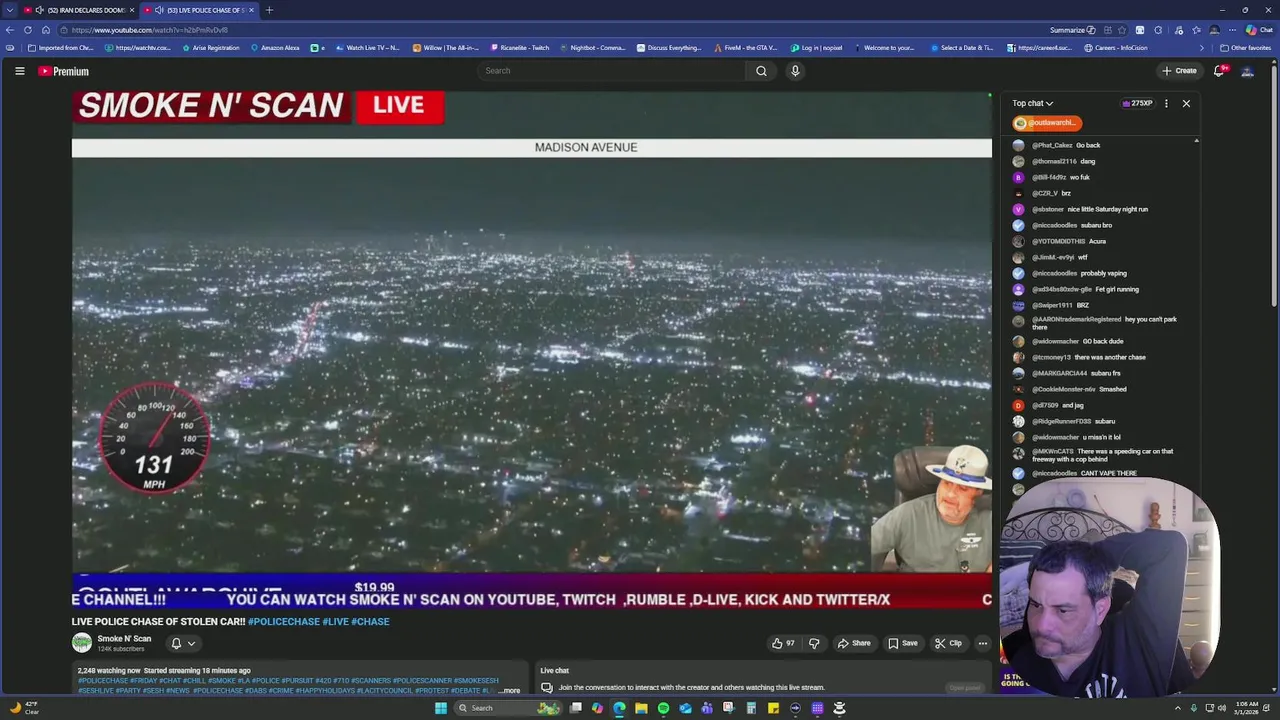Select the LIVE POLICE CHASE browser tab
The image size is (1280, 720).
pos(199,10)
